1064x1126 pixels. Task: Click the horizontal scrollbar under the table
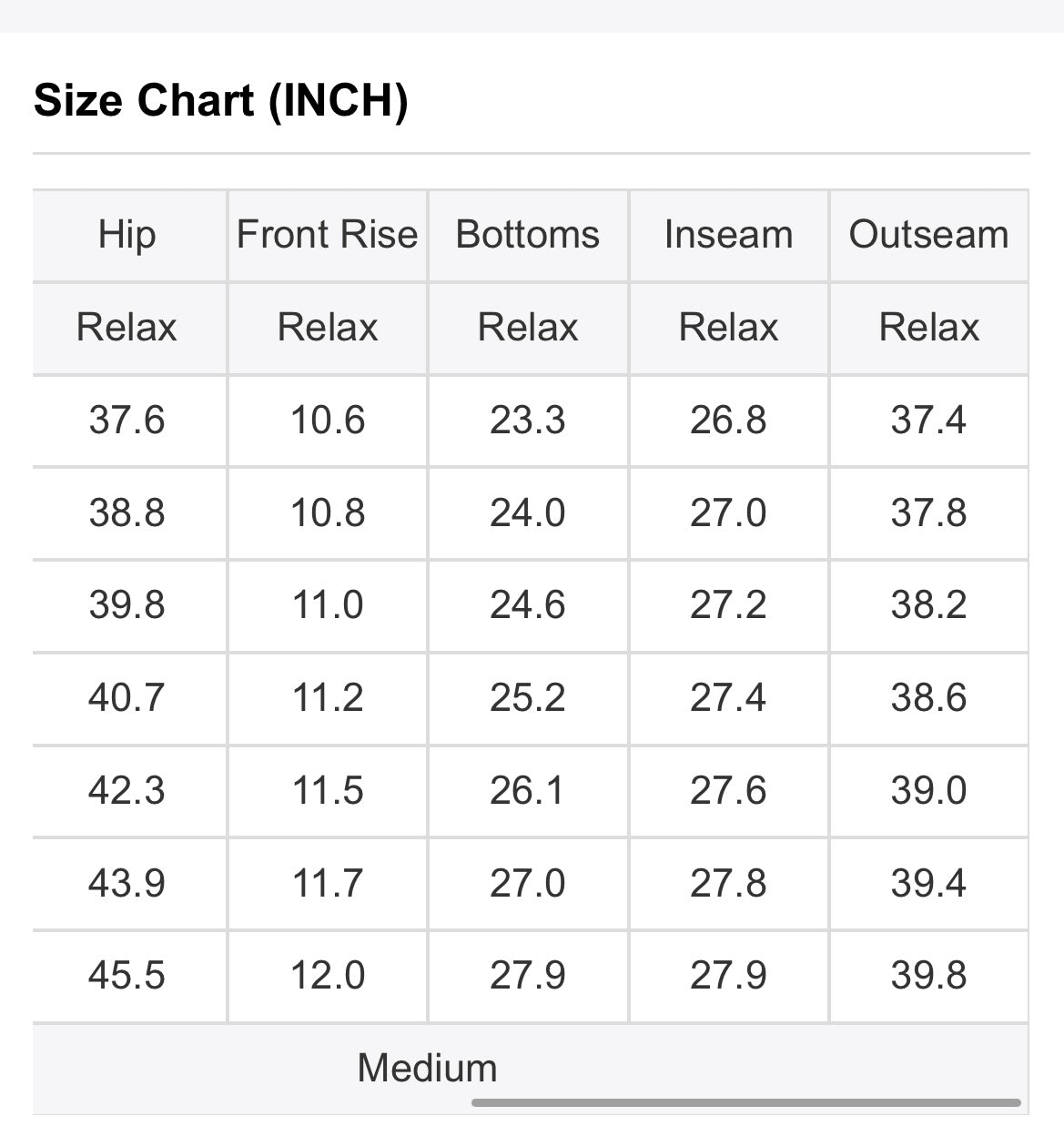[x=745, y=1103]
